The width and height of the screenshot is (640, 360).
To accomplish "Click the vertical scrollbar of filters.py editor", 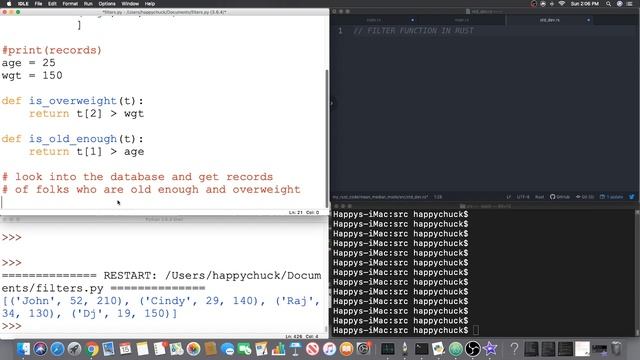I will [x=326, y=139].
